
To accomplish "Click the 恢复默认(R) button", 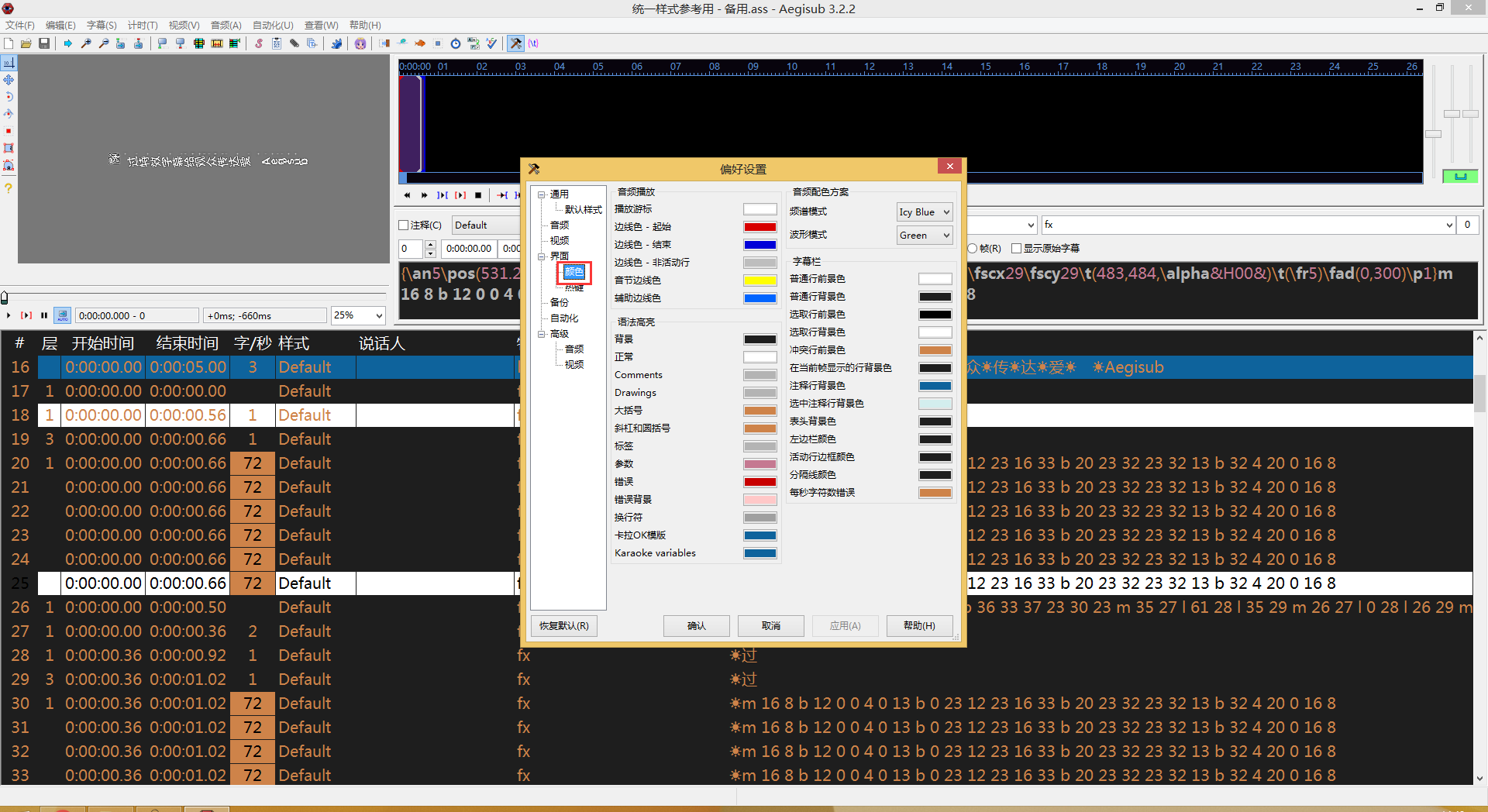I will (x=564, y=626).
